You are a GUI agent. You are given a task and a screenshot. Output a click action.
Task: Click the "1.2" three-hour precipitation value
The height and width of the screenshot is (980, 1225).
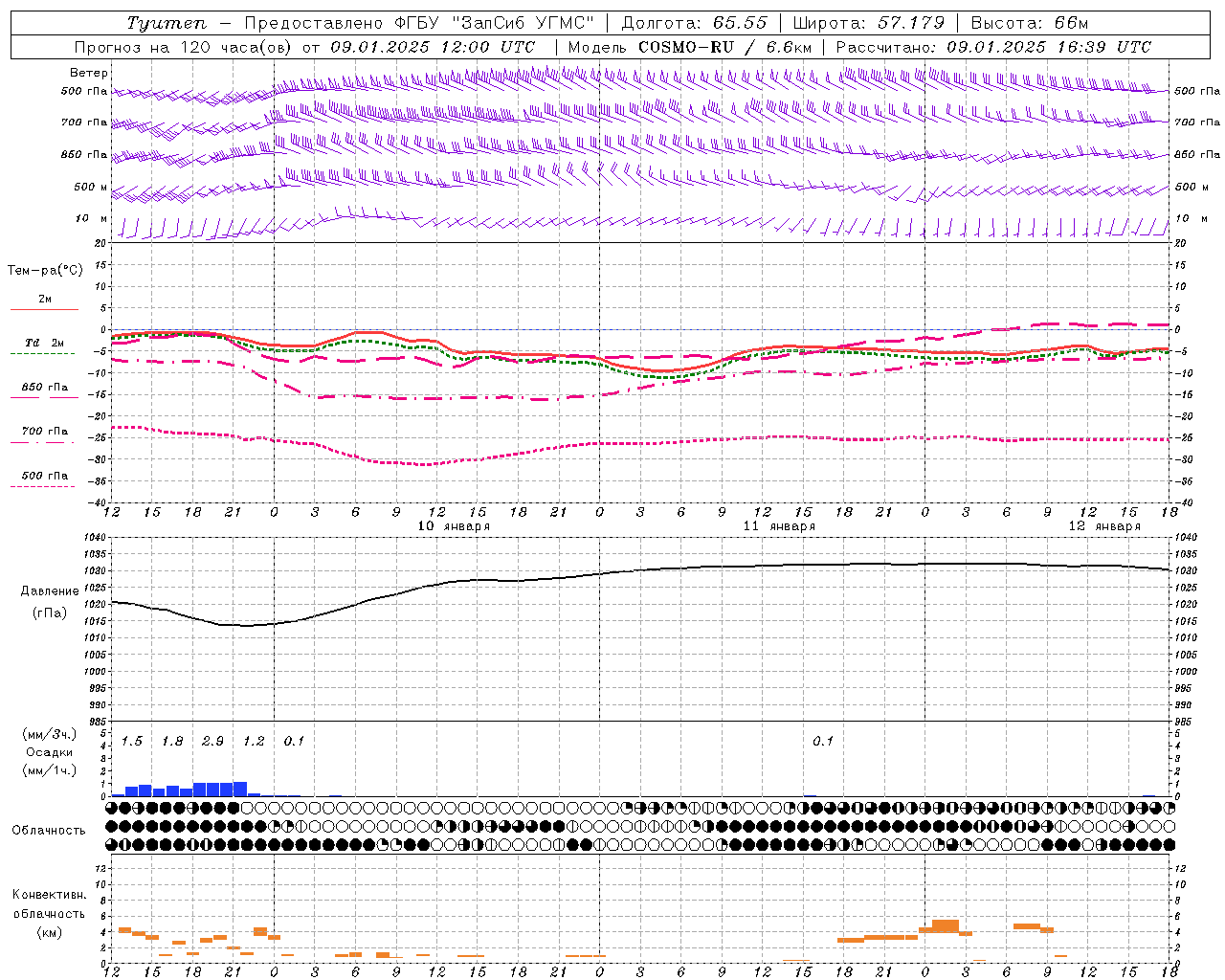(x=254, y=742)
